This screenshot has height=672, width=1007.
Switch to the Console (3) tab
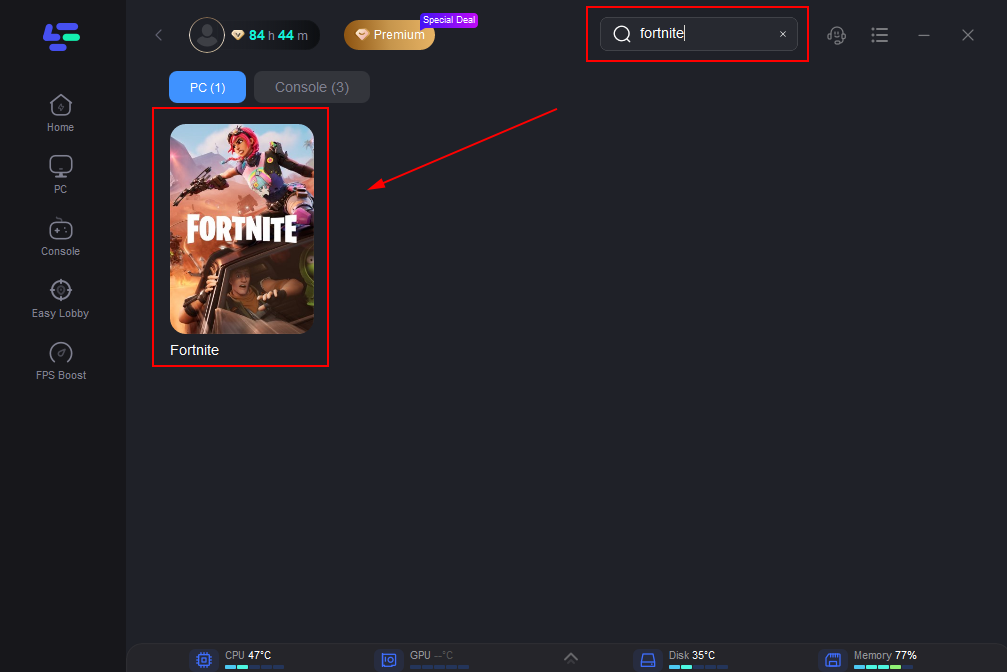[x=312, y=87]
